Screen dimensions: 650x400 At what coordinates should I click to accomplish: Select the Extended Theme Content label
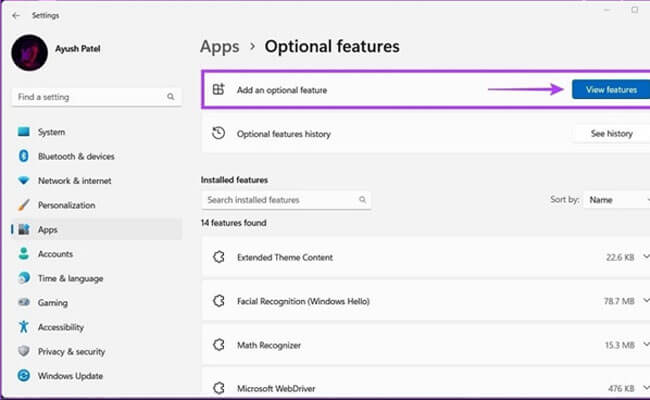285,257
